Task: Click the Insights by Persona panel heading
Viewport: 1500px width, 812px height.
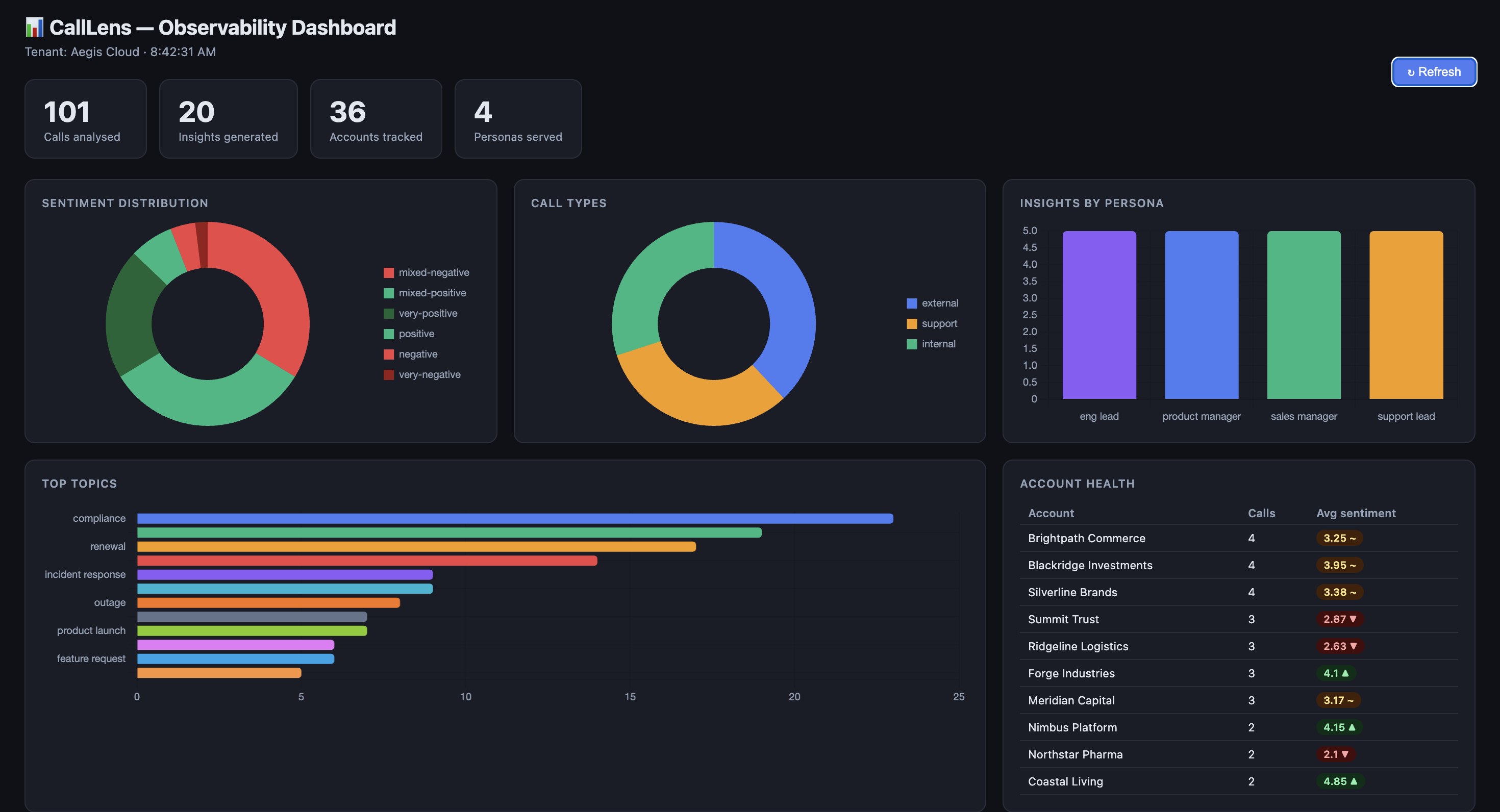Action: click(x=1092, y=203)
